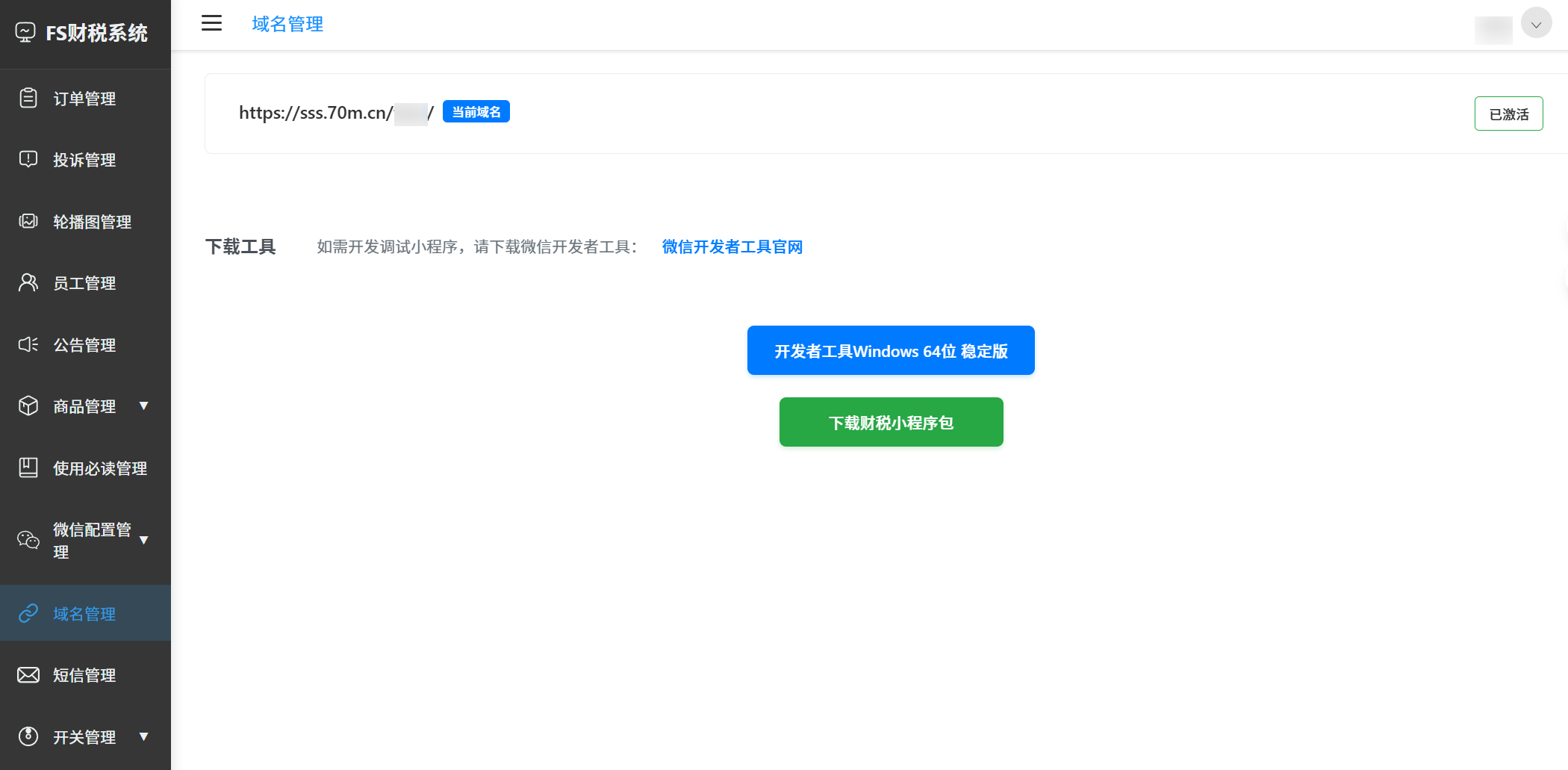Image resolution: width=1568 pixels, height=770 pixels.
Task: Click the complaint management speech bubble icon
Action: (28, 159)
